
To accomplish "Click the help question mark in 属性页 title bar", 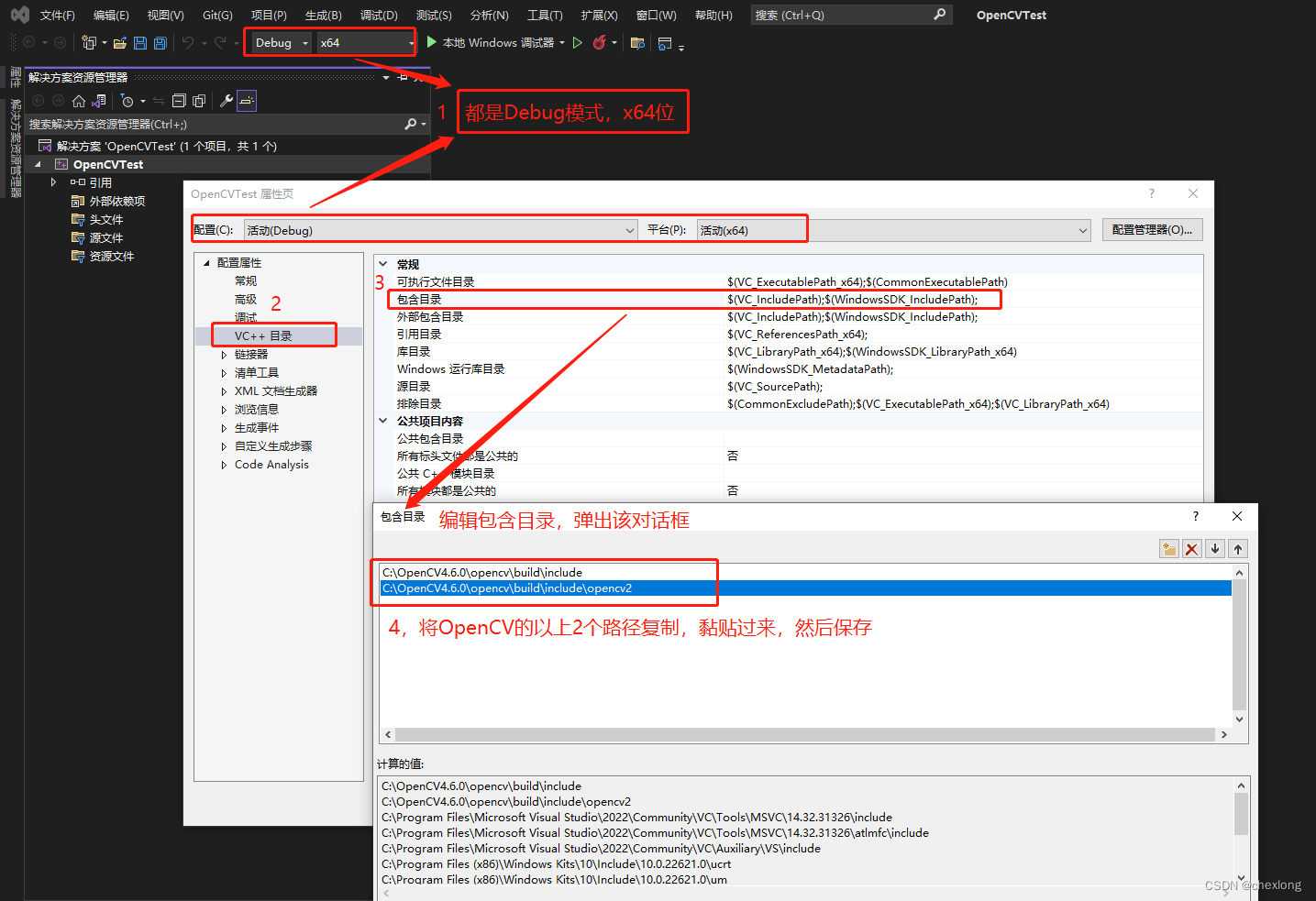I will point(1152,193).
